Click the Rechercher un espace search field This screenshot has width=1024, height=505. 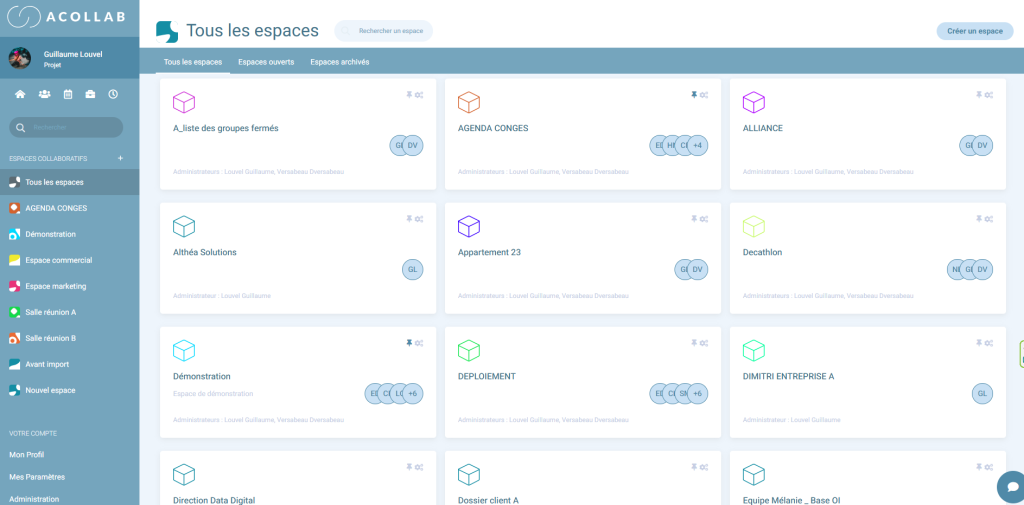point(390,31)
